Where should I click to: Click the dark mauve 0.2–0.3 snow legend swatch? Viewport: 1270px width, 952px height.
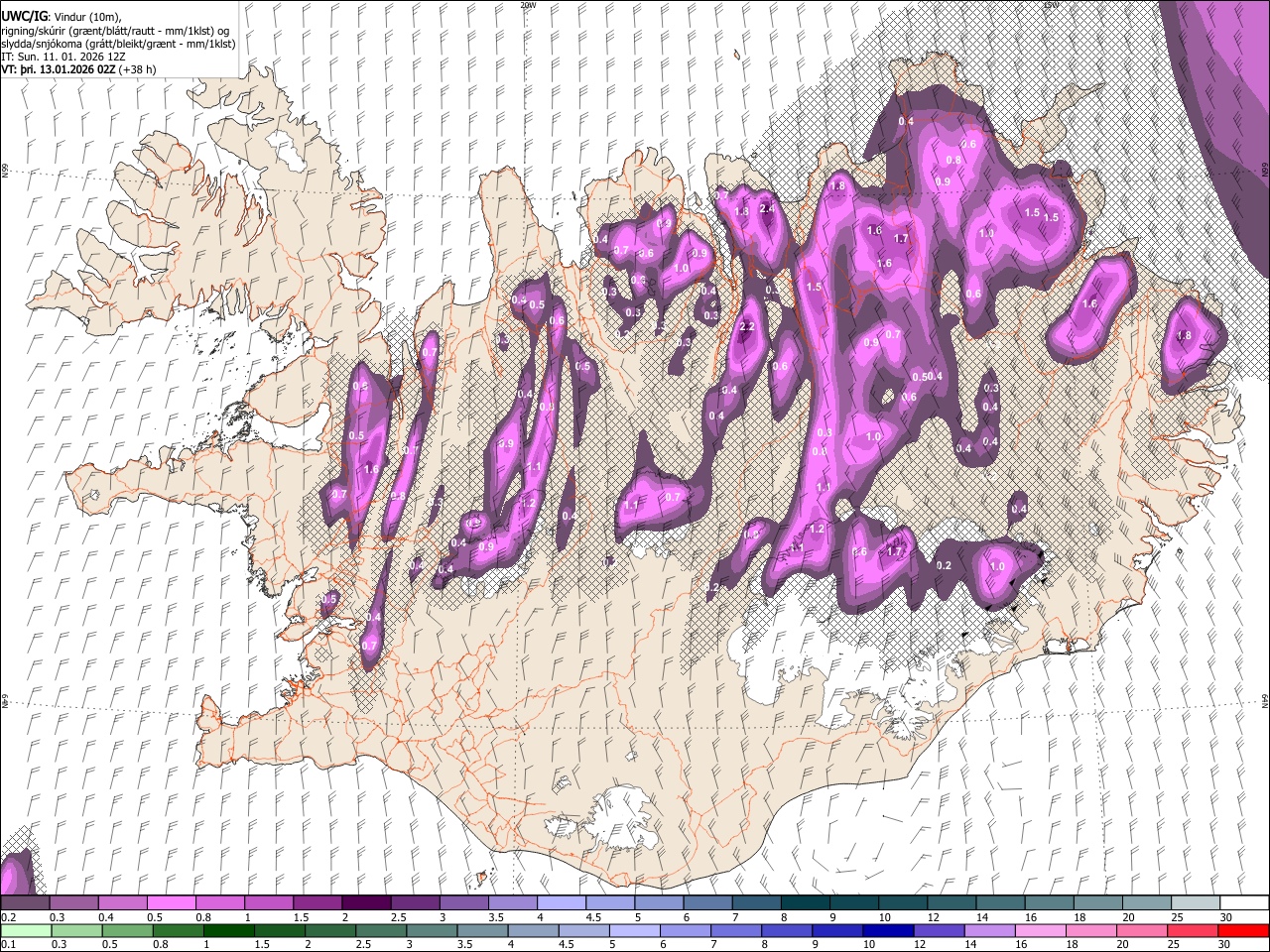pos(25,903)
